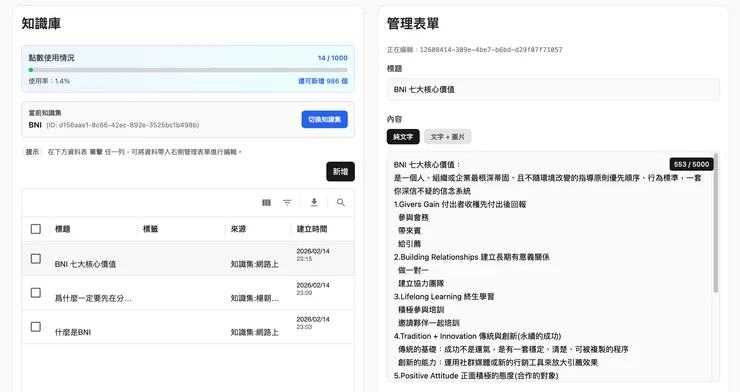This screenshot has width=740, height=392.
Task: Click the 知識集:楊朝… source cell
Action: coord(254,298)
